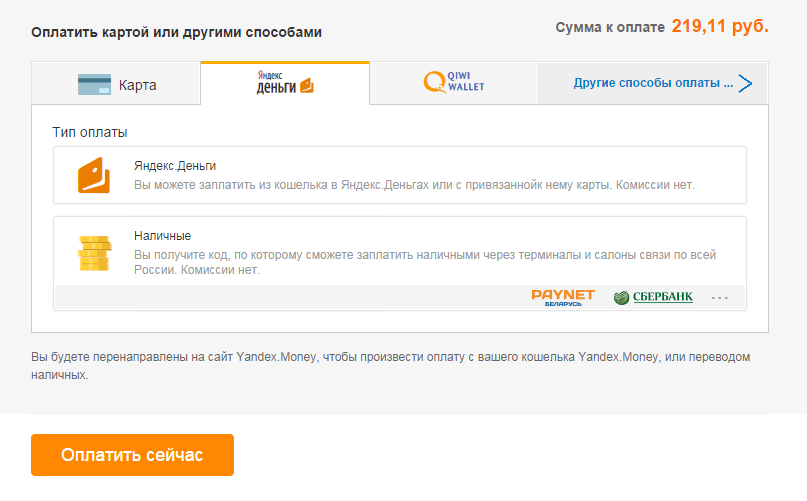
Task: Click the Яндекс Деньги logo tab
Action: pyautogui.click(x=285, y=83)
